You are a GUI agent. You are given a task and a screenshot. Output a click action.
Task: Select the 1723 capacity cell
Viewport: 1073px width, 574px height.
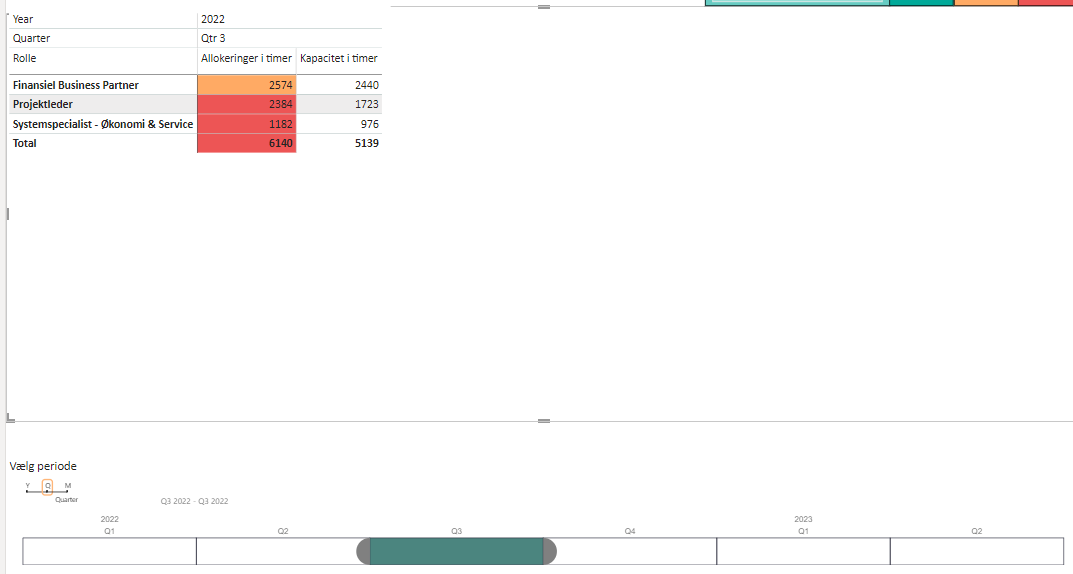(339, 104)
